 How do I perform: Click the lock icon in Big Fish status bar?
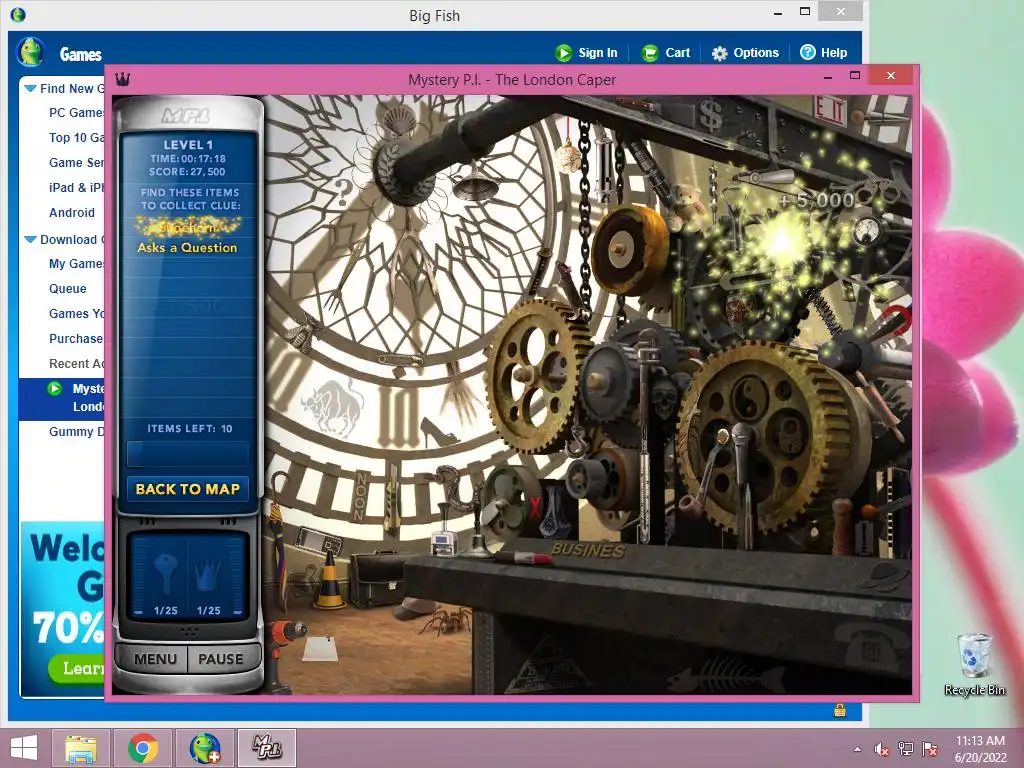click(840, 711)
